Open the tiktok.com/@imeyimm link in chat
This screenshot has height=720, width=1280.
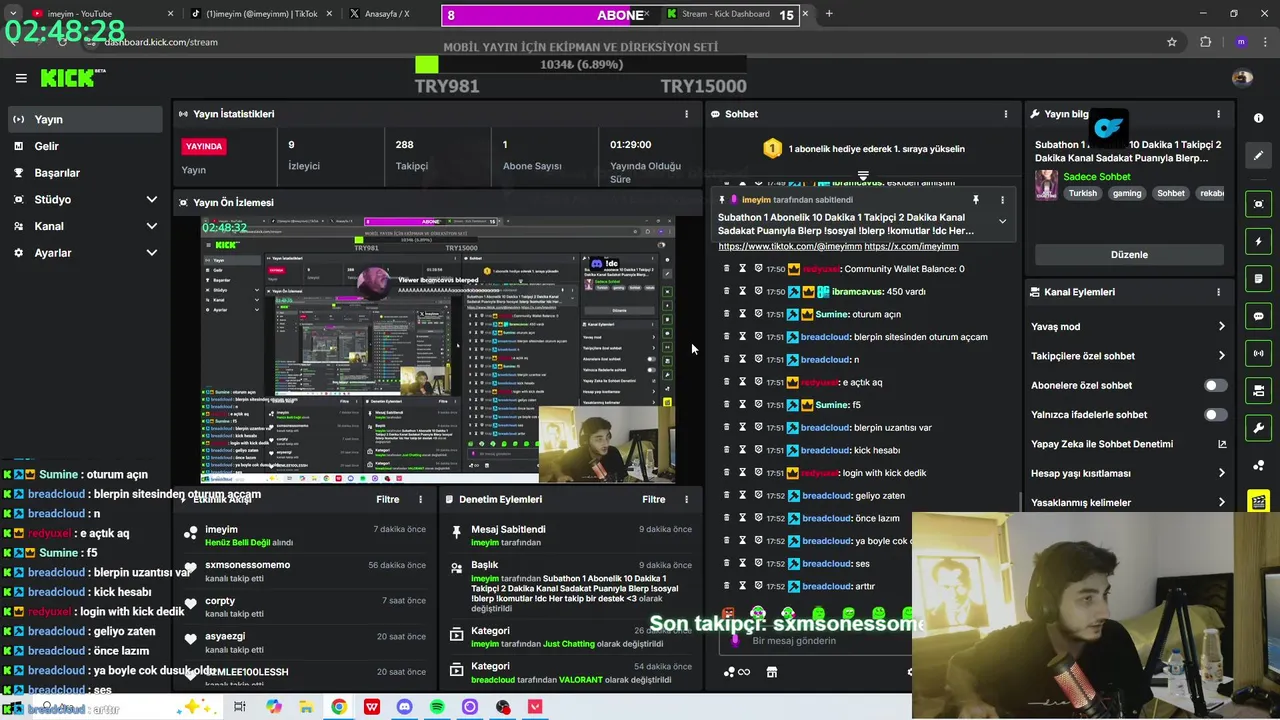tap(790, 246)
